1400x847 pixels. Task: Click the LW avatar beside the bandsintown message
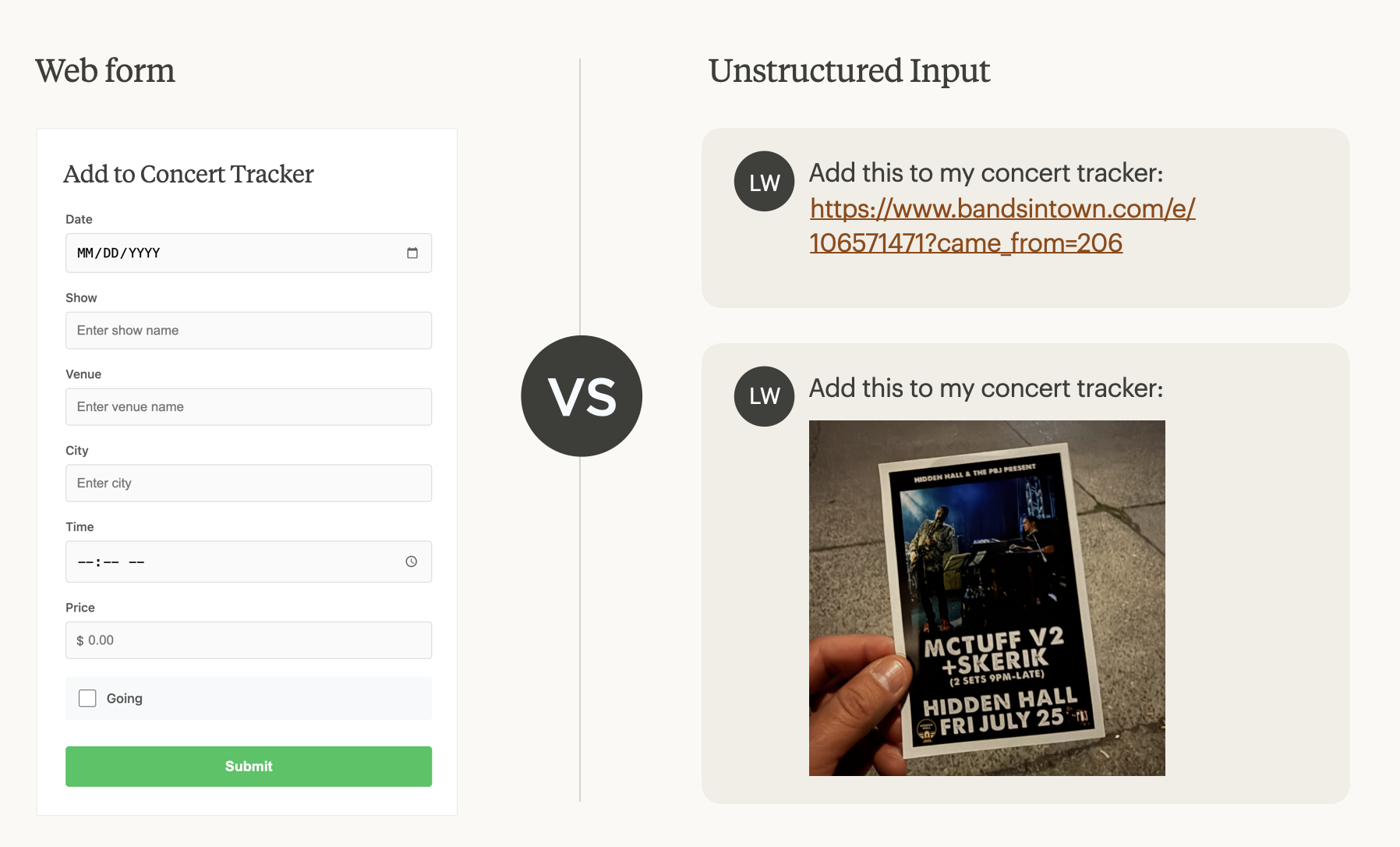click(x=764, y=181)
